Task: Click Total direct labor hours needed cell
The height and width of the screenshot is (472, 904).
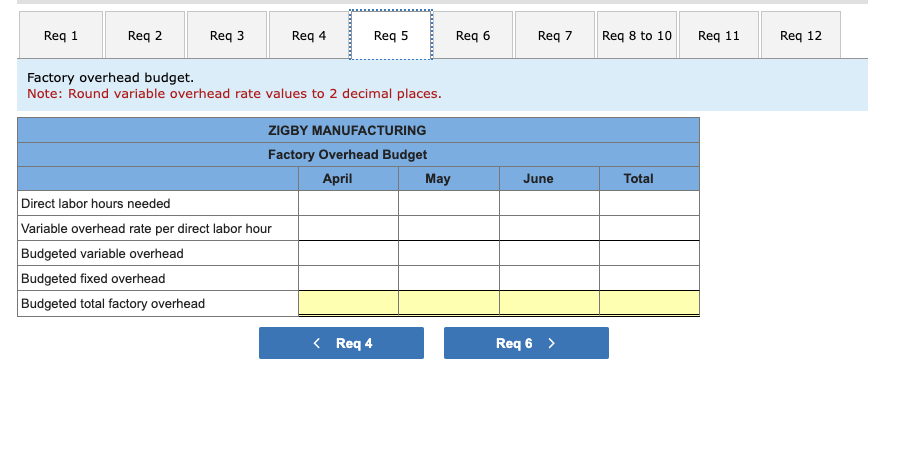Action: tap(649, 203)
